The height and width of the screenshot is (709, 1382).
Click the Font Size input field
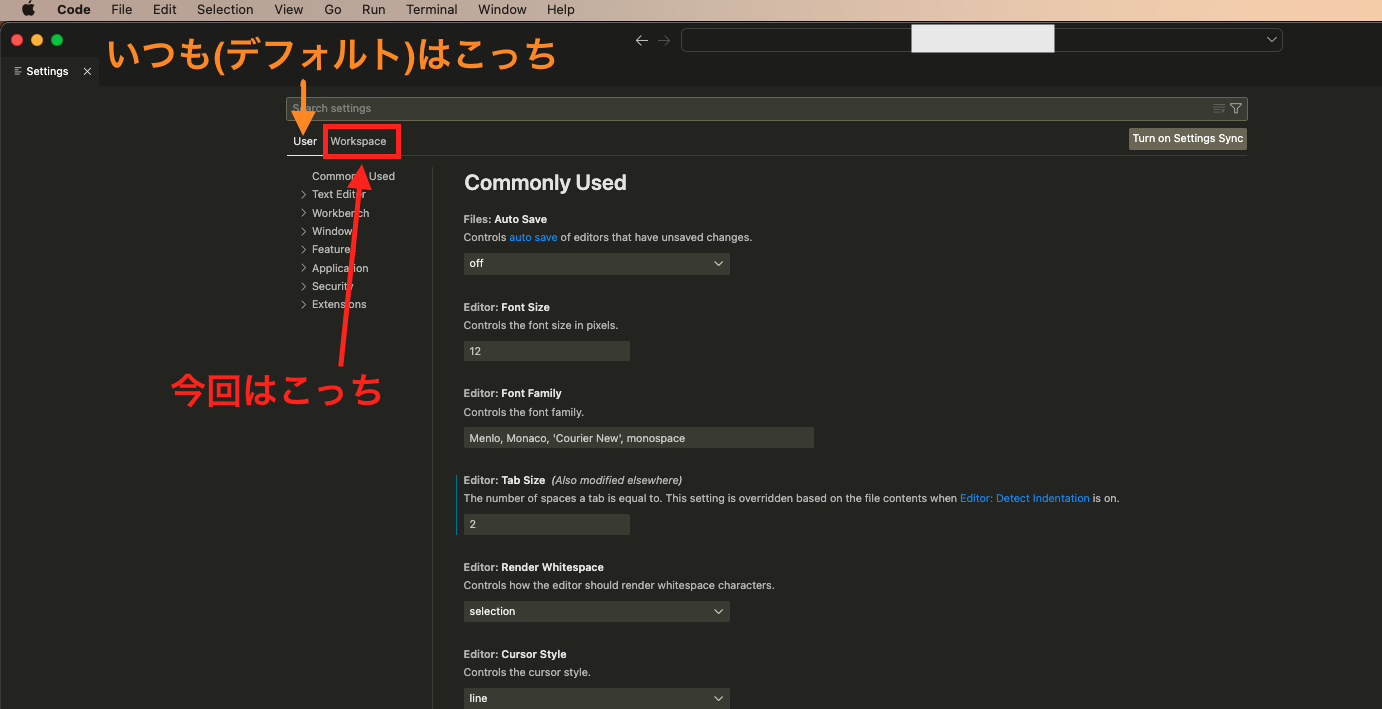coord(546,351)
